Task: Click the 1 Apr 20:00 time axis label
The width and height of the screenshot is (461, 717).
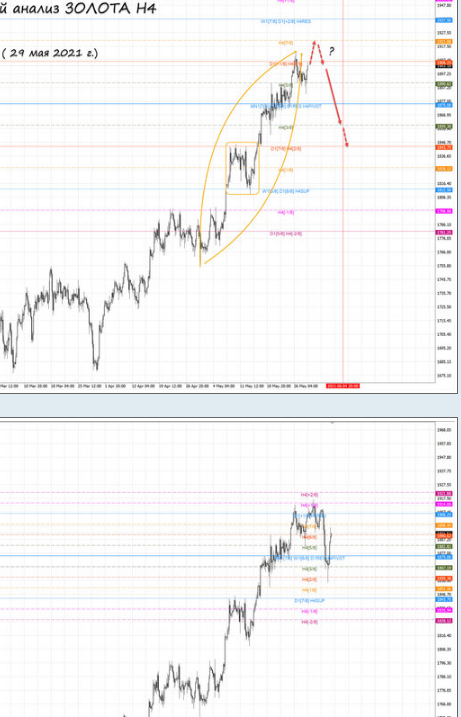Action: (115, 386)
